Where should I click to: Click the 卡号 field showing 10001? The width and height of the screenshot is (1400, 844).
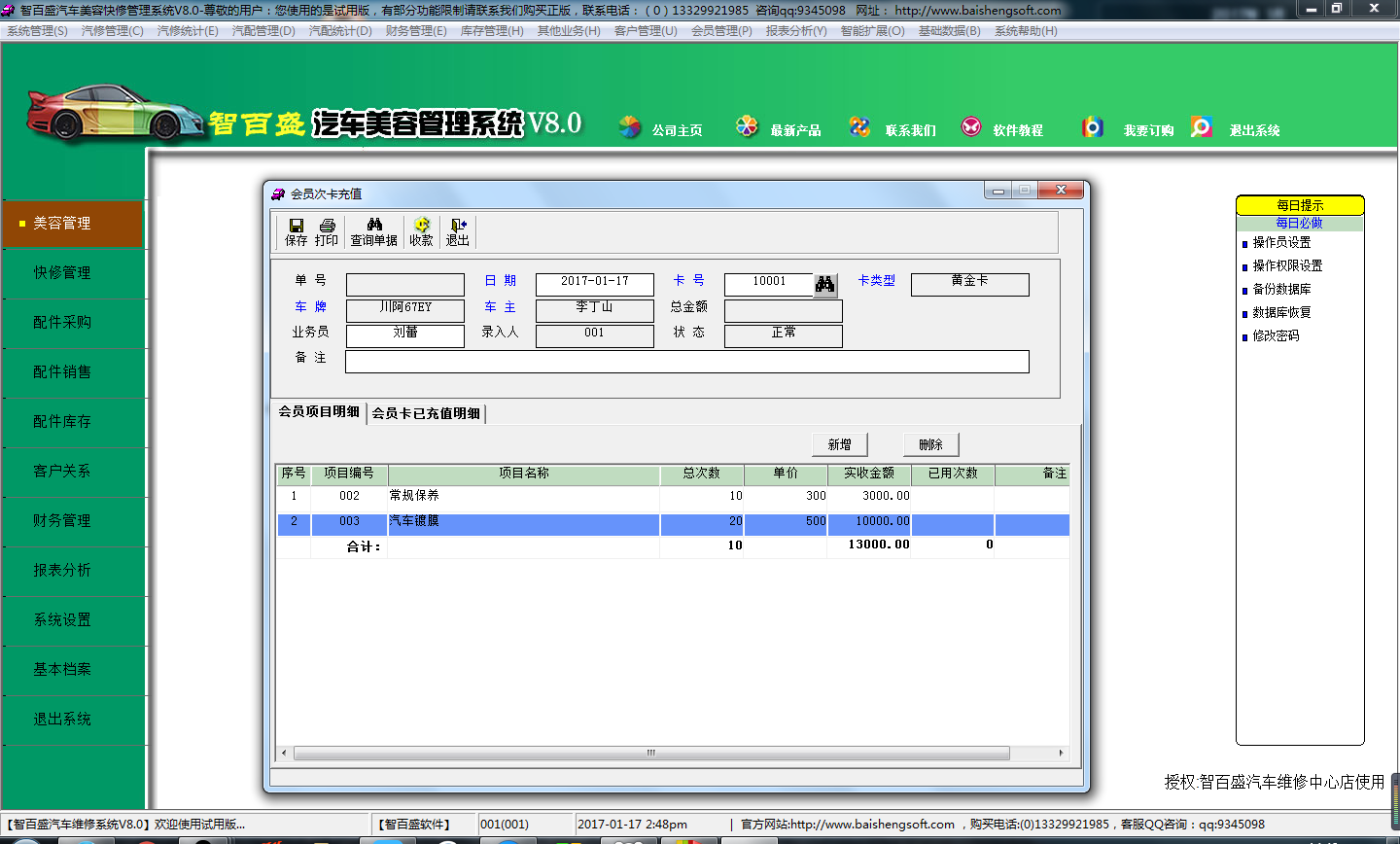click(x=769, y=285)
